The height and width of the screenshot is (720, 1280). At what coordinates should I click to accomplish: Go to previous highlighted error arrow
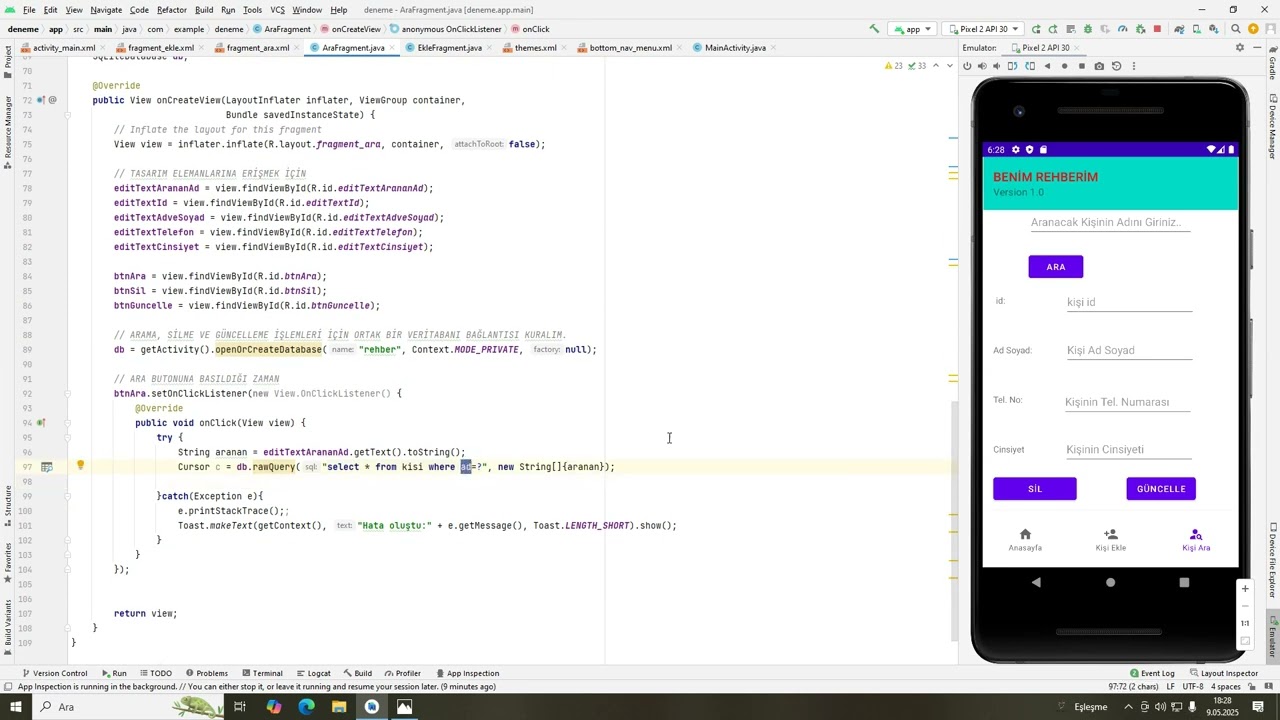point(937,66)
